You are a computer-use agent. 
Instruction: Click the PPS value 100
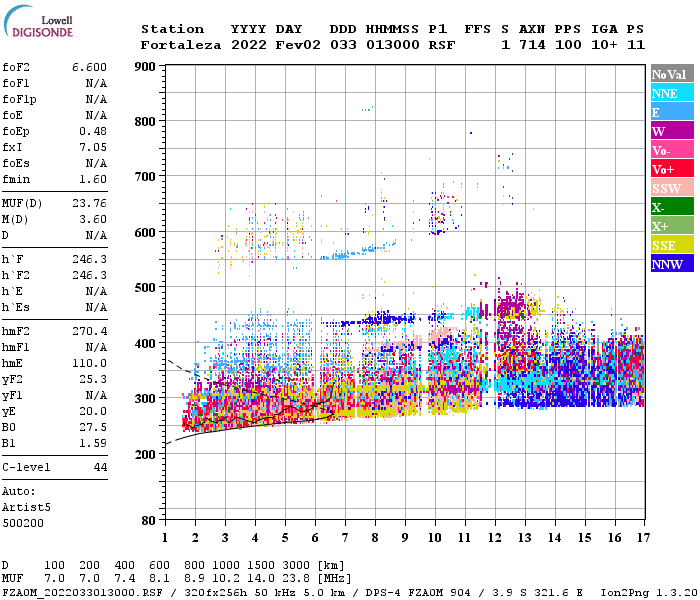pos(568,45)
